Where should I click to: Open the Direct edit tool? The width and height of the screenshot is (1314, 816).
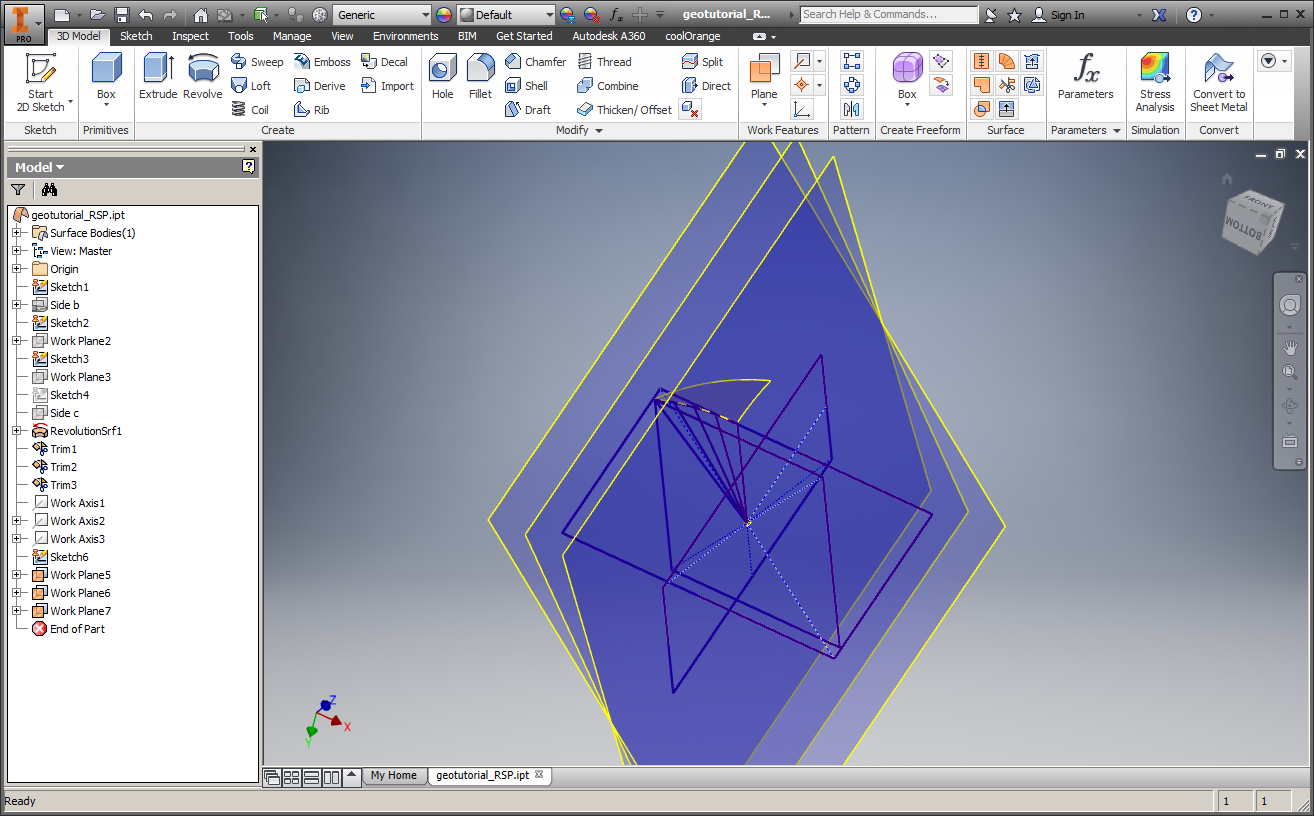(x=706, y=86)
